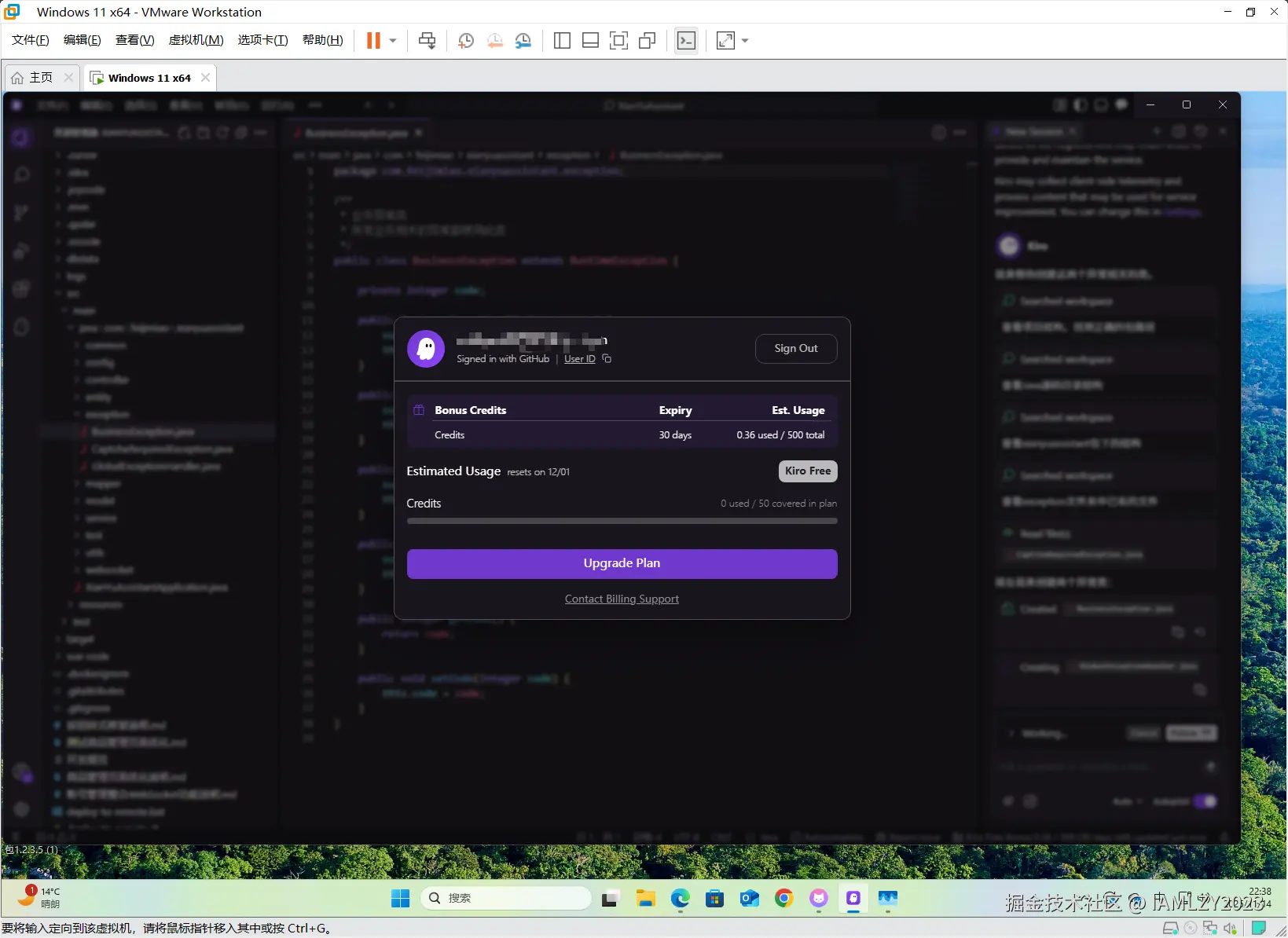Click the Upgrade Plan button

tap(622, 563)
